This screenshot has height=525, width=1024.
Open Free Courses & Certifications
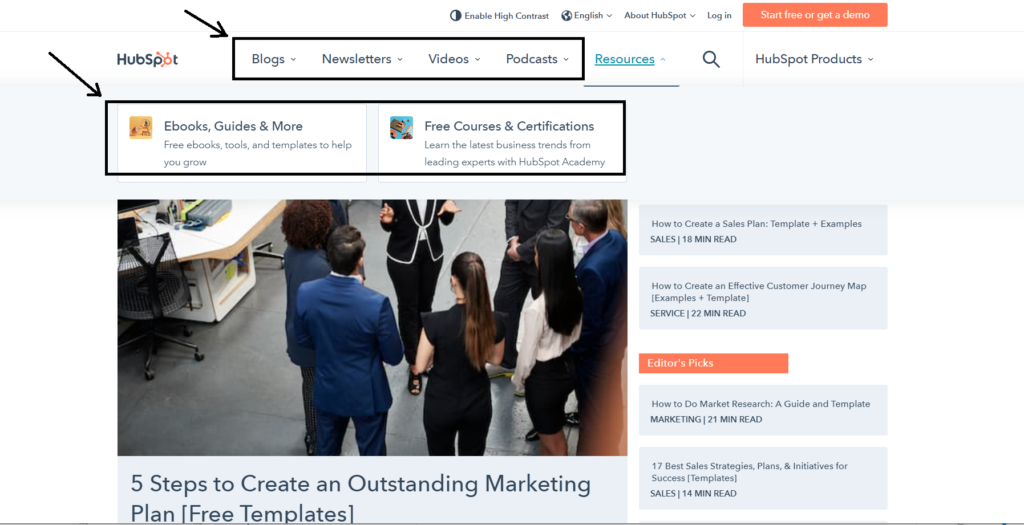pyautogui.click(x=502, y=142)
